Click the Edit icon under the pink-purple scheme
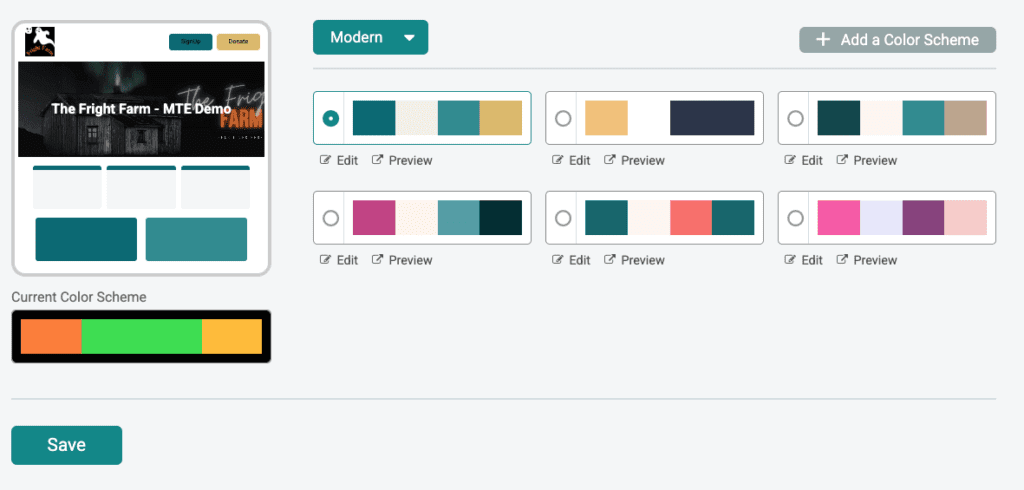Viewport: 1024px width, 490px height. [x=790, y=260]
